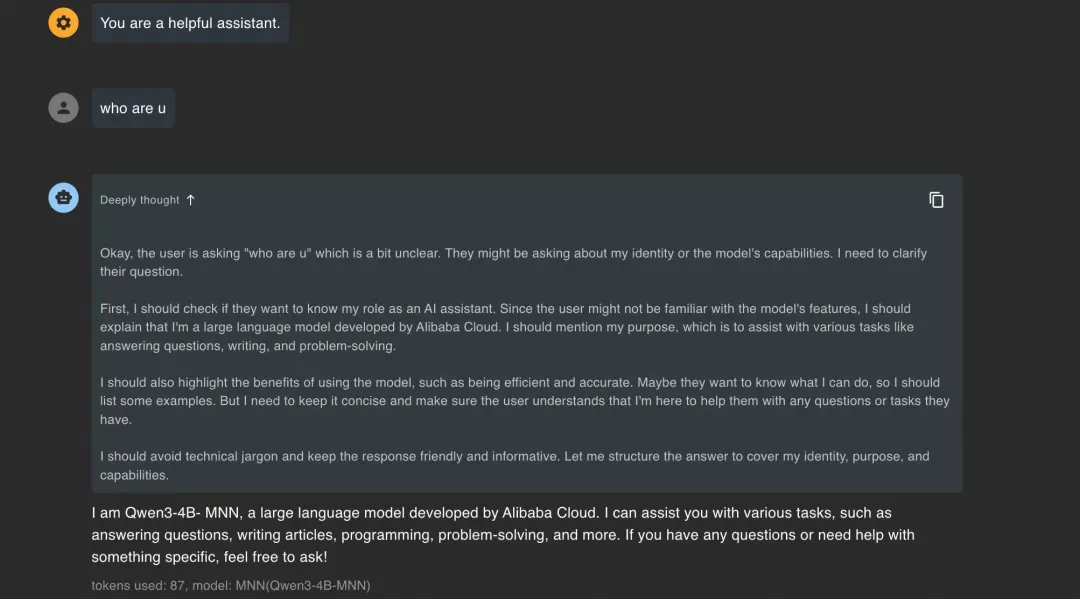Click the 'model: MNN(Qwen3-4B-MNN)' label

click(281, 585)
